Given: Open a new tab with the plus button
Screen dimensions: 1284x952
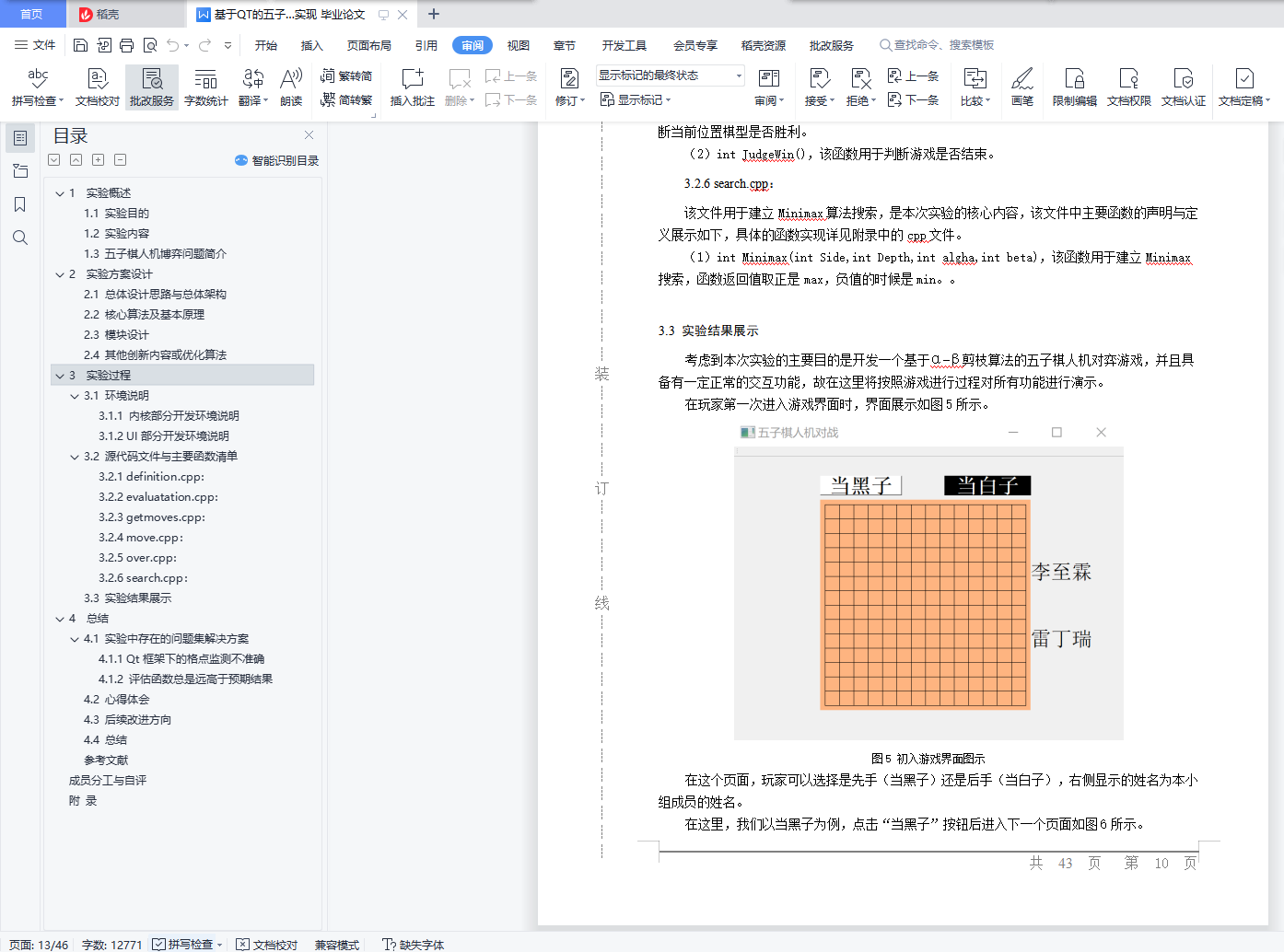Looking at the screenshot, I should point(434,14).
